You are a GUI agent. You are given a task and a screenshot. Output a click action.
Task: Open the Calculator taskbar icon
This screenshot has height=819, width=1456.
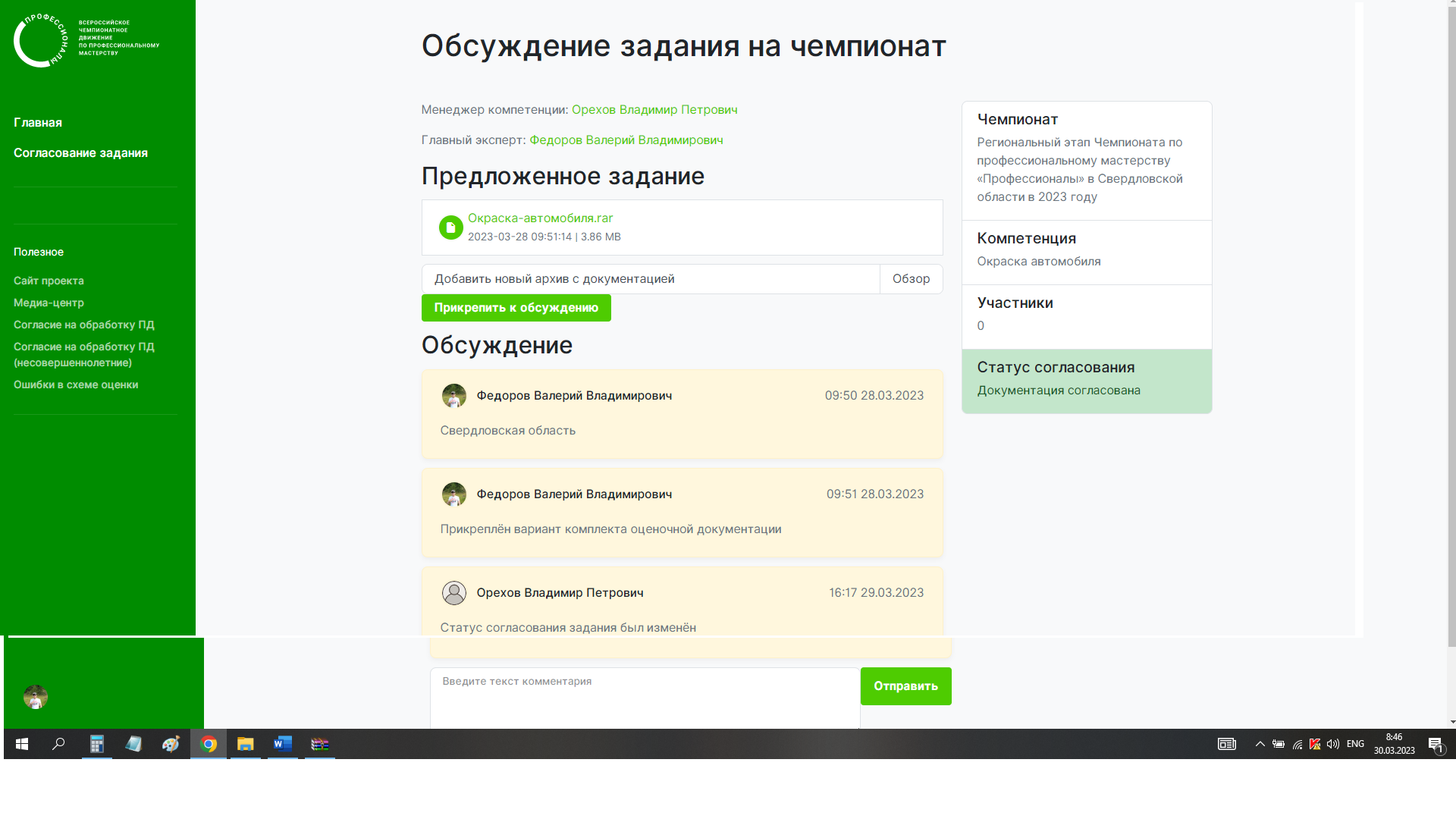click(x=97, y=745)
